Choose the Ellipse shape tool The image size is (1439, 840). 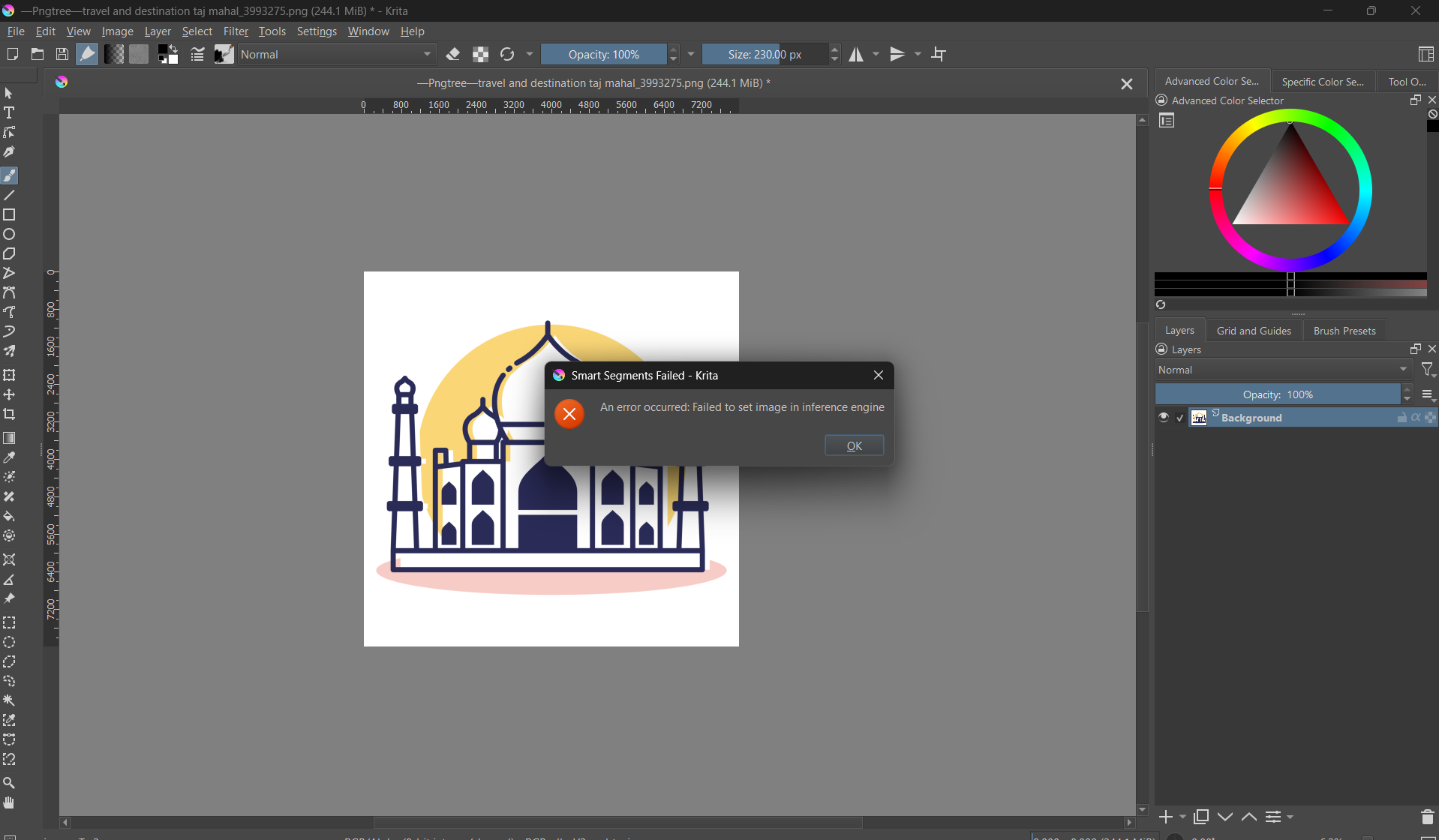coord(10,235)
